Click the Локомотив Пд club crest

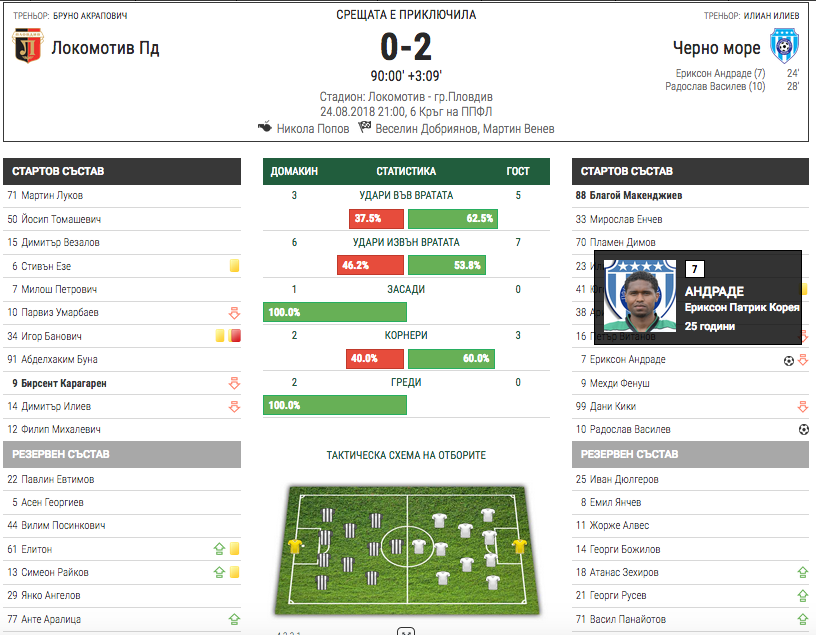(27, 46)
